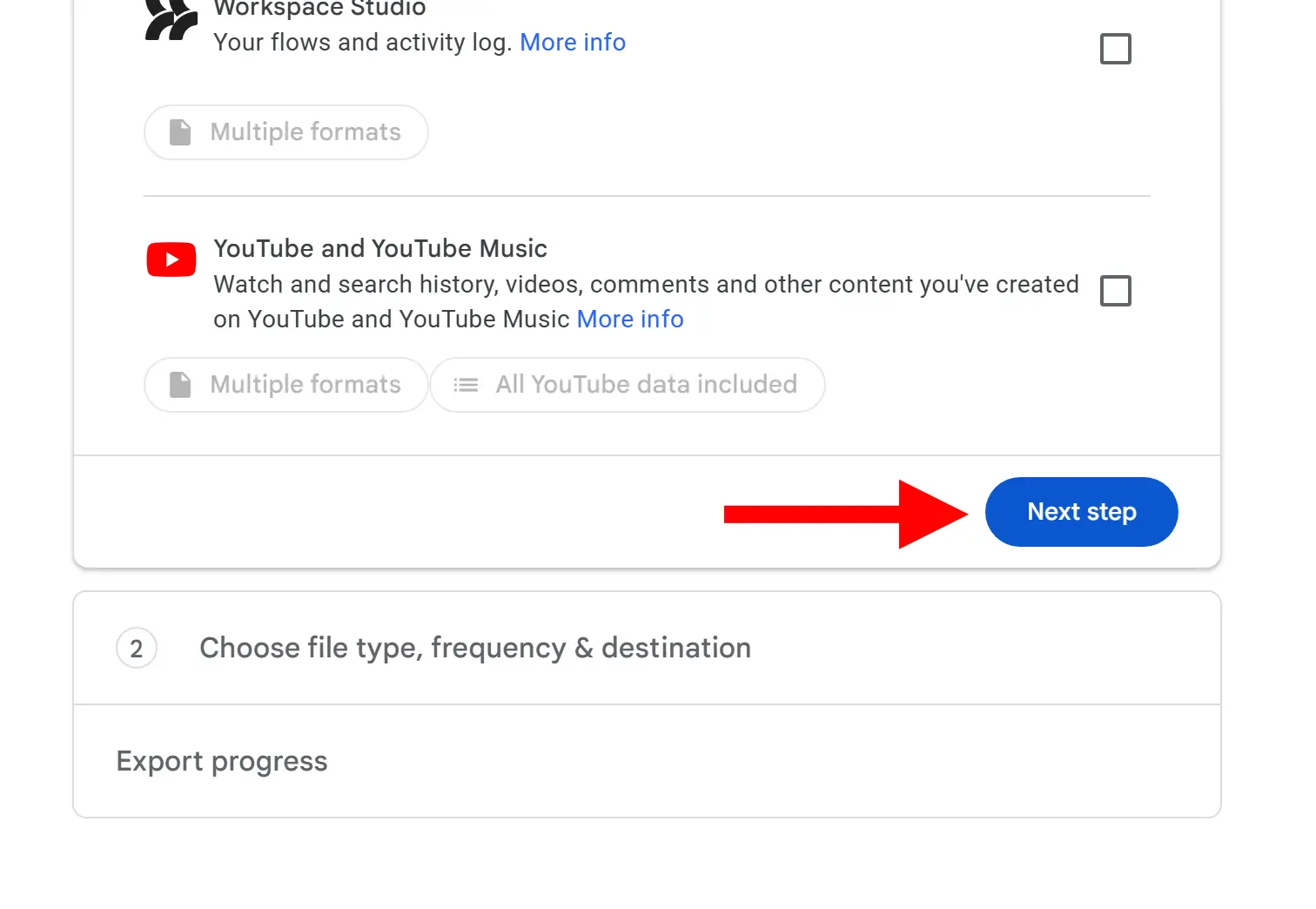The image size is (1316, 909).
Task: Expand Choose file type, frequency & destination
Action: 474,649
